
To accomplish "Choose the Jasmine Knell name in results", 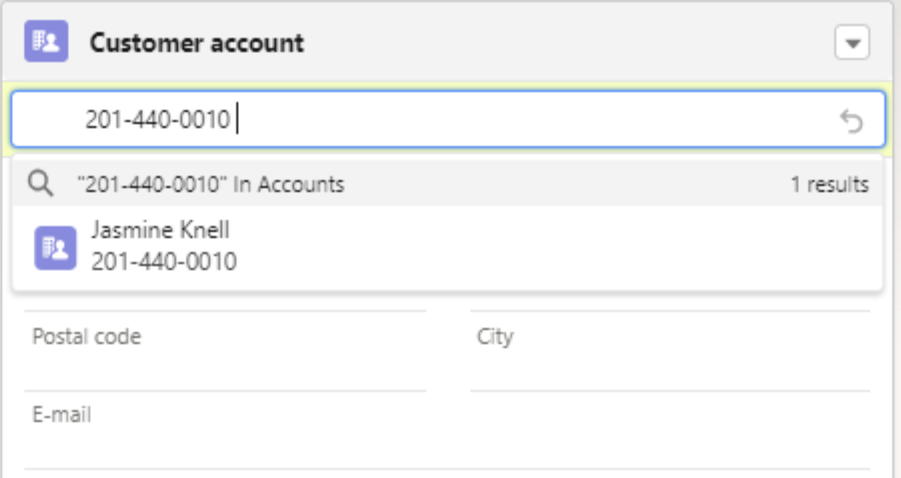I will point(160,230).
